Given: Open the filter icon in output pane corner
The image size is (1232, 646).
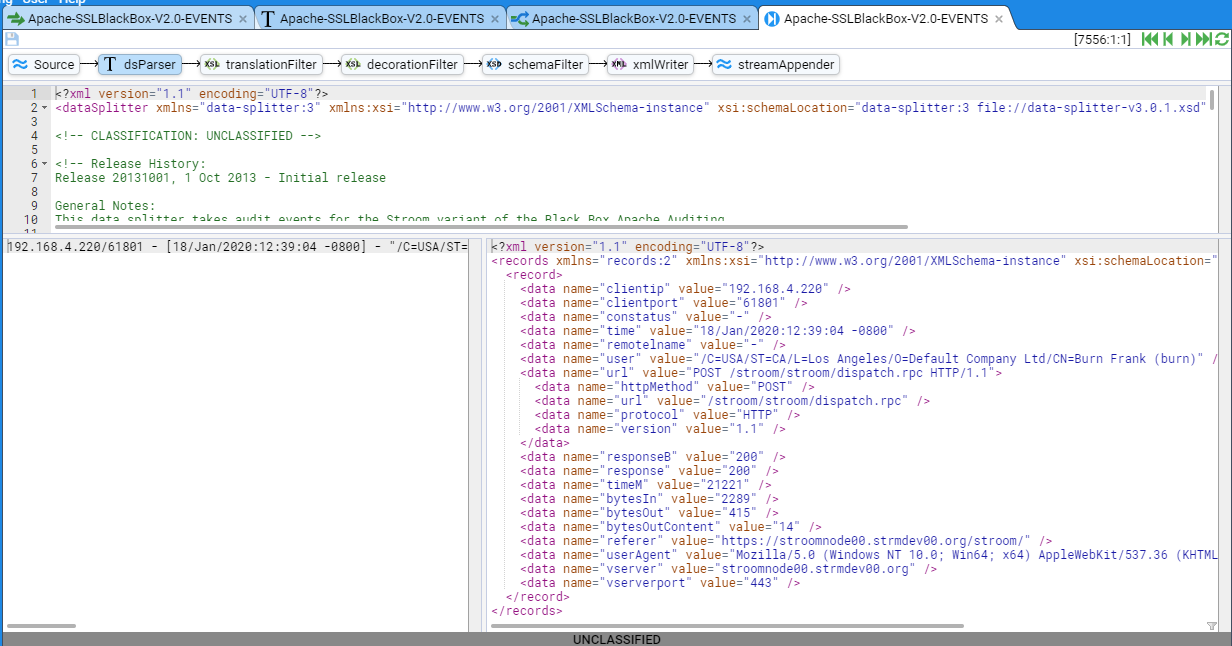Looking at the screenshot, I should (1212, 626).
